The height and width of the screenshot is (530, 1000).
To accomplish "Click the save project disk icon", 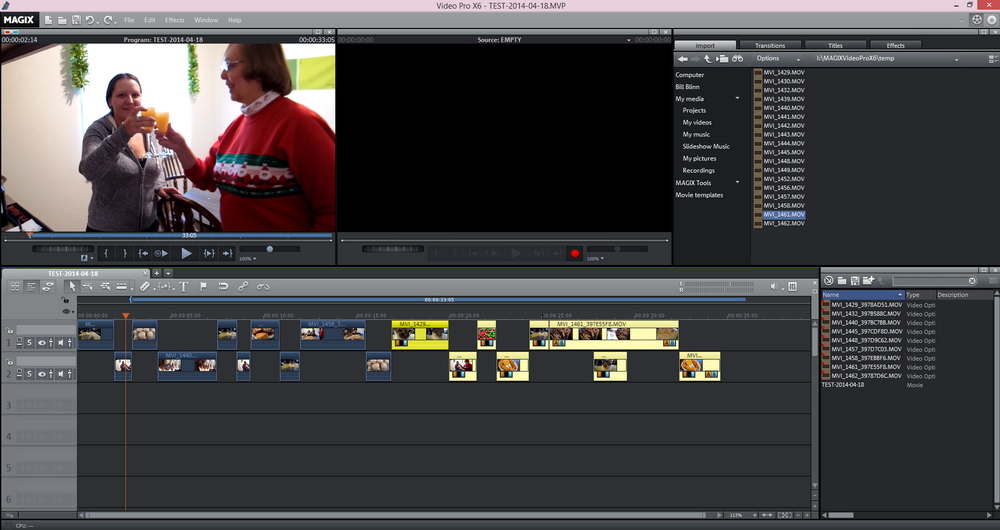I will point(76,20).
